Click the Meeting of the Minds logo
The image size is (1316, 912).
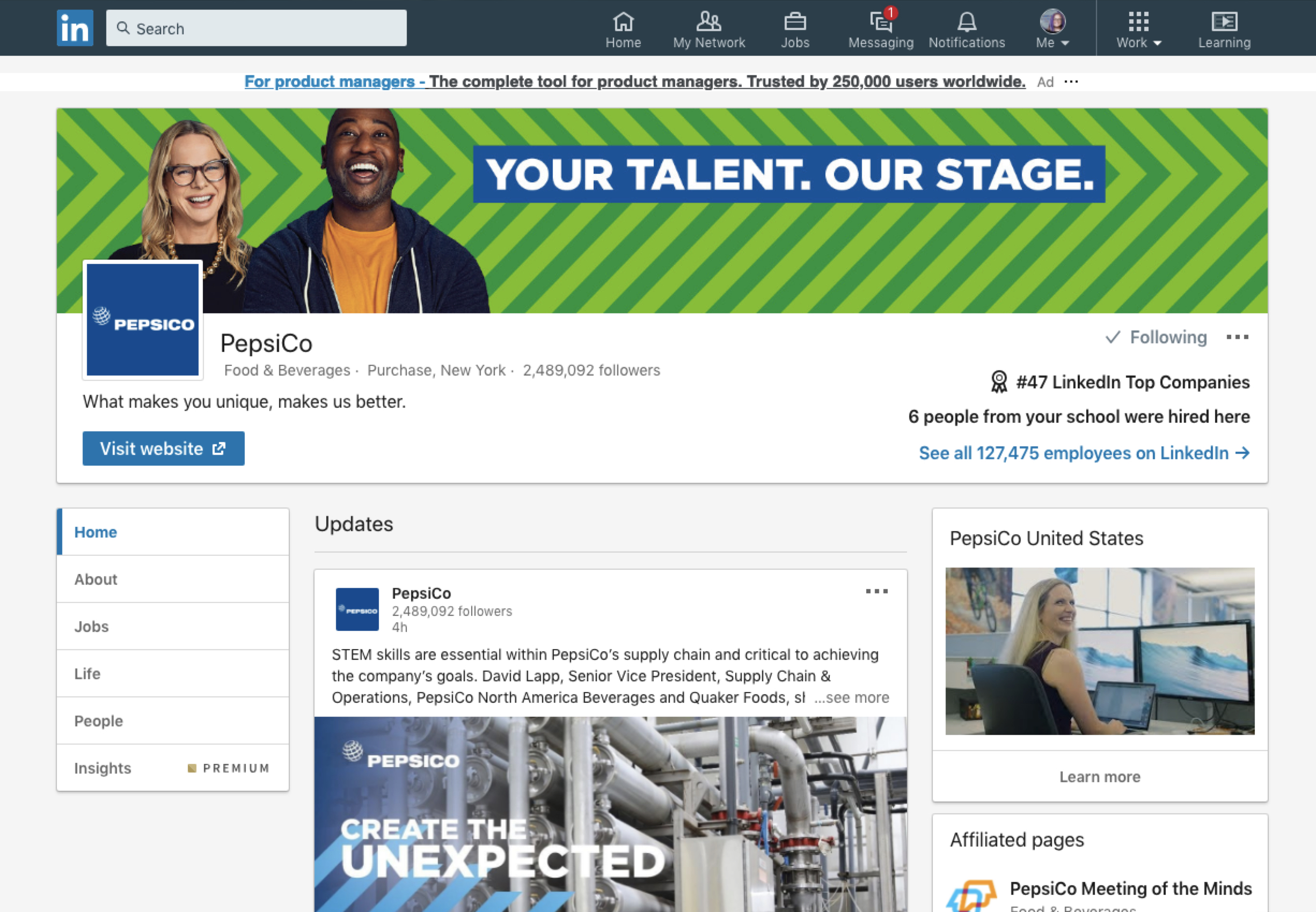pos(972,895)
